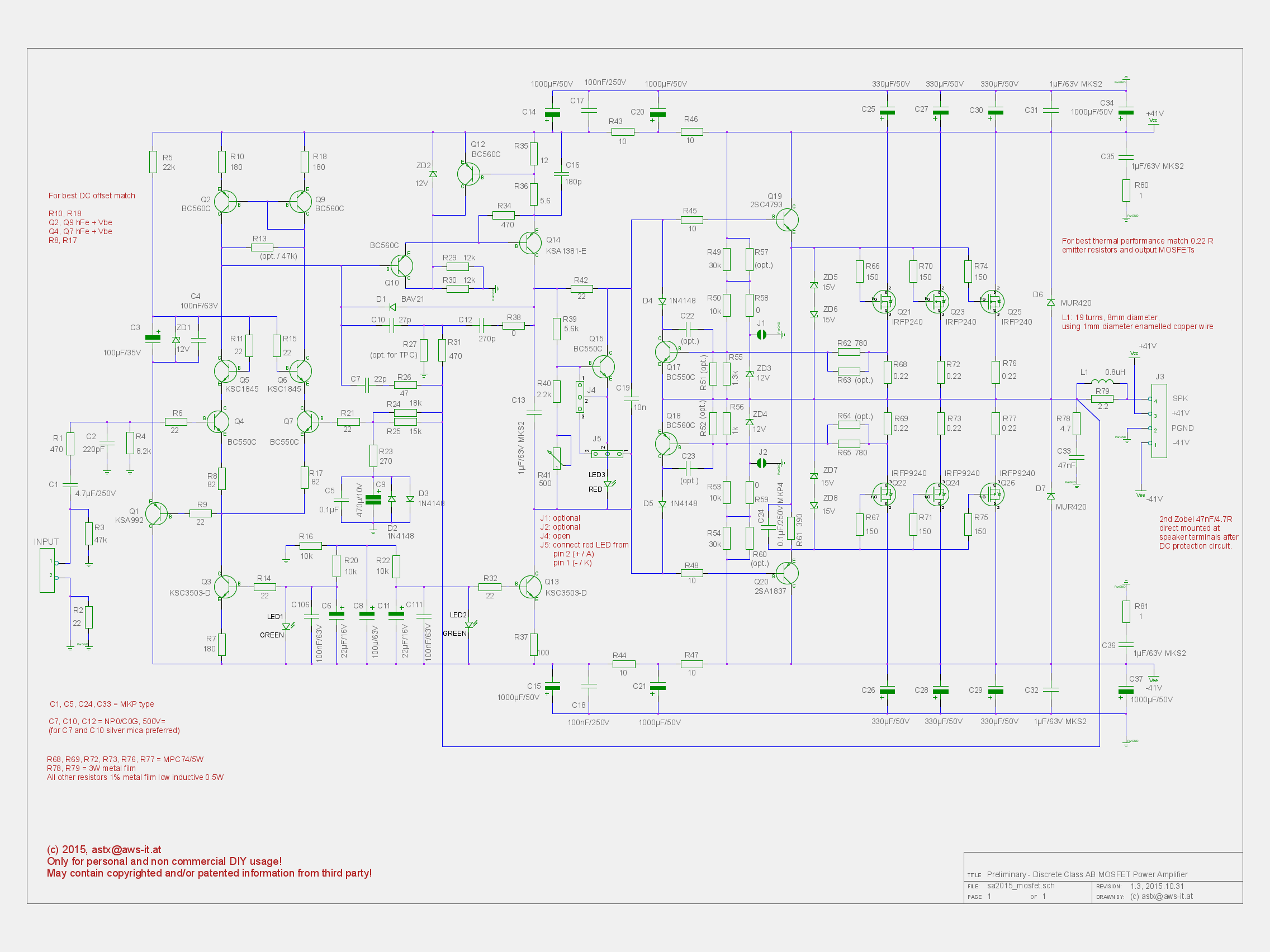Click the Q19 2SC4793 transistor symbol
This screenshot has height=952, width=1270.
pos(786,219)
